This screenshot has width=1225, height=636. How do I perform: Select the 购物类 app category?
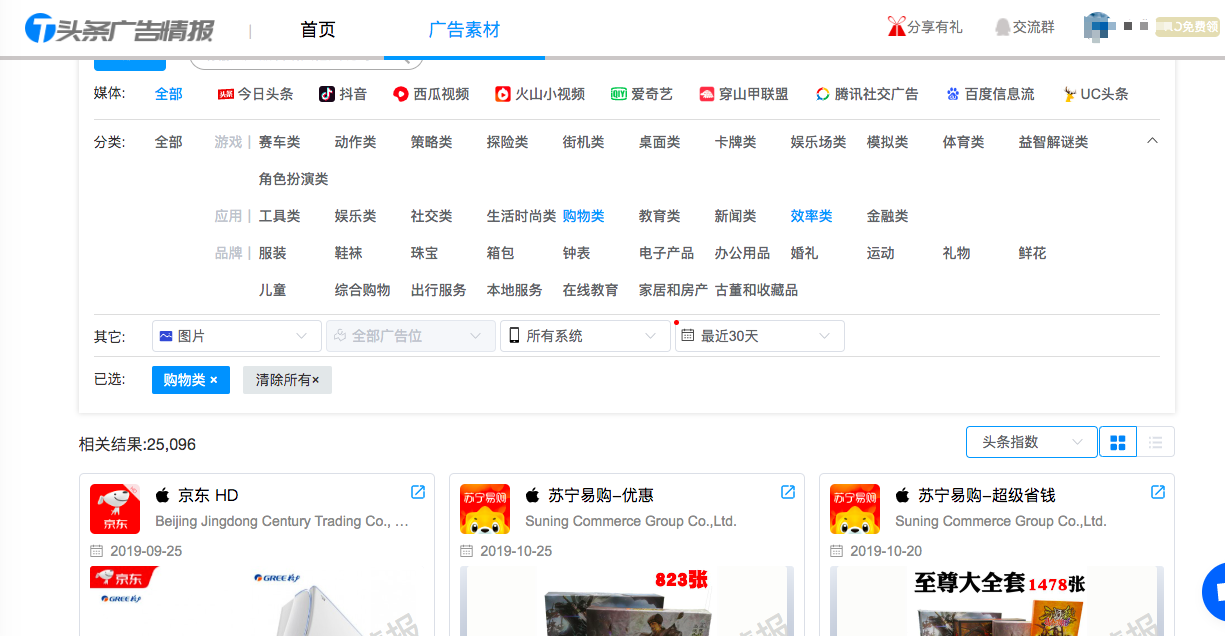583,216
